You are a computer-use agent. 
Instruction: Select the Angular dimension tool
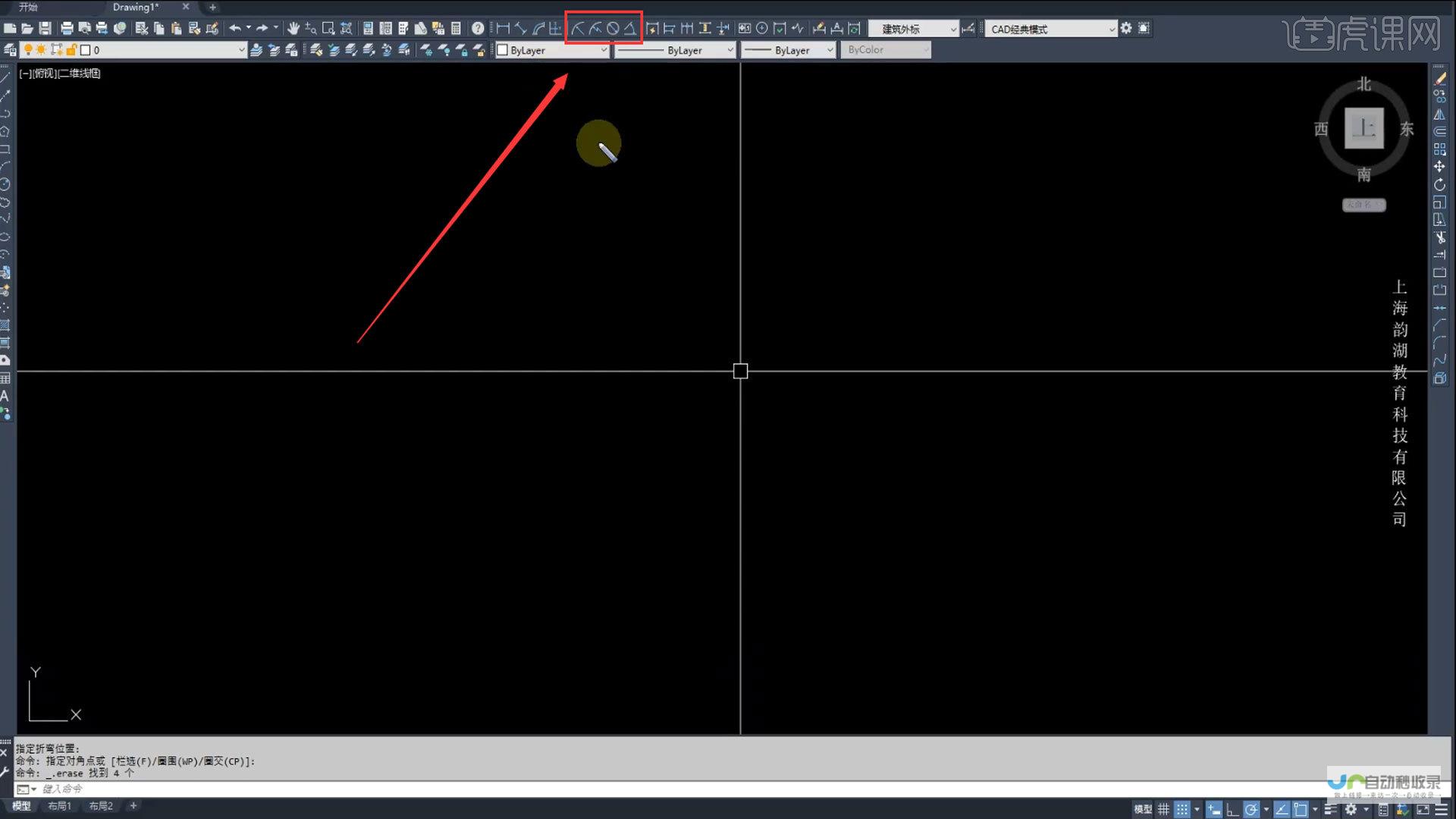(x=630, y=28)
